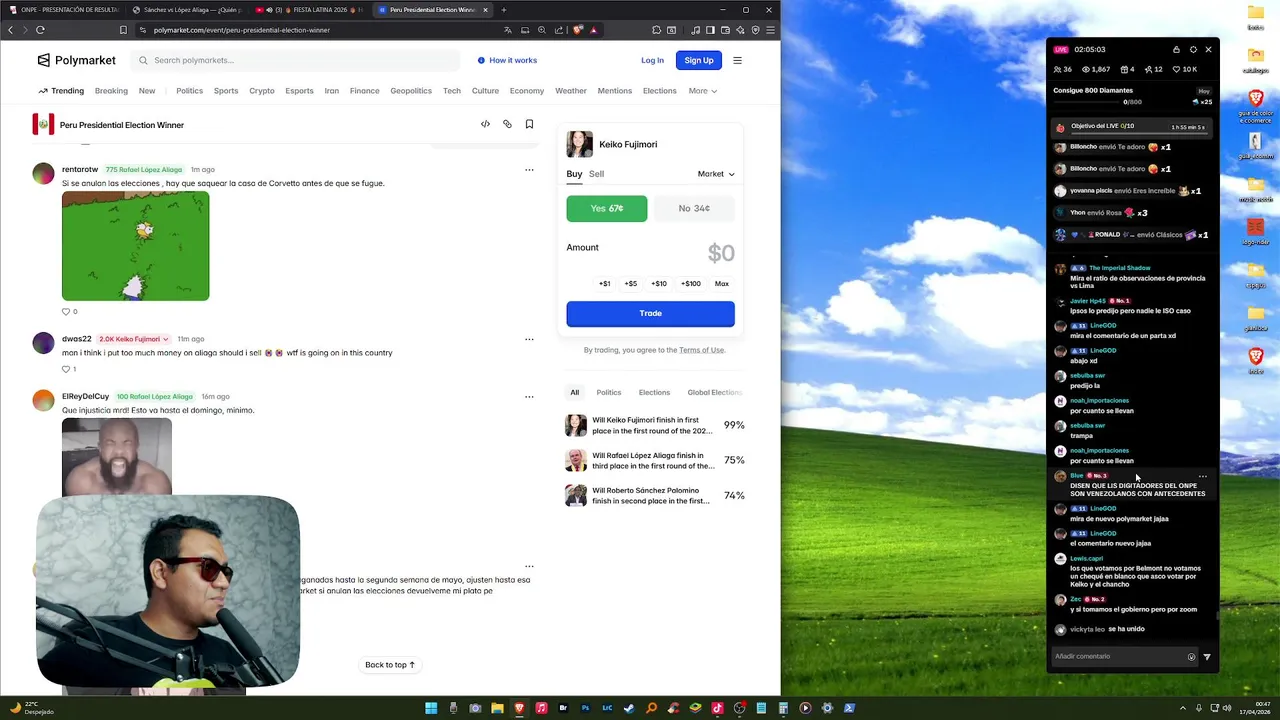This screenshot has height=720, width=1280.
Task: Select the Elections filter in related markets
Action: coord(654,392)
